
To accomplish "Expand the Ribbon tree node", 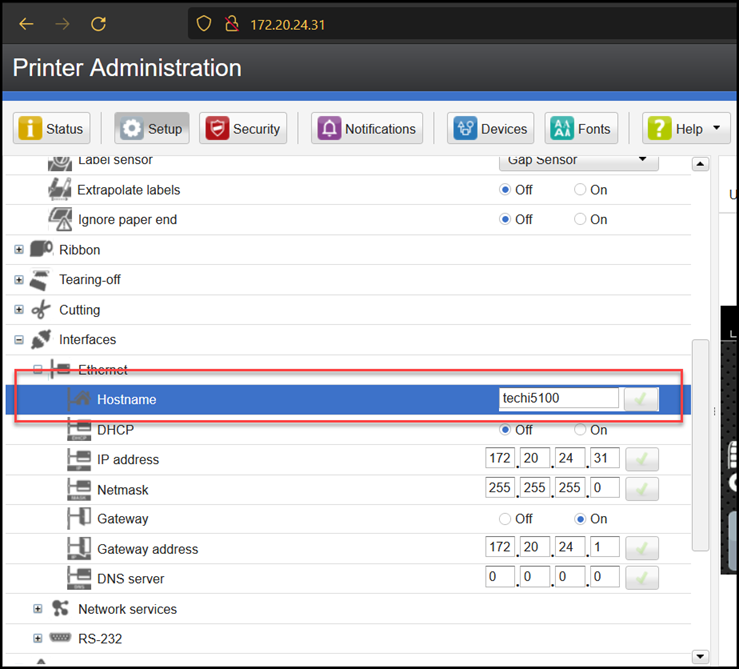I will [19, 250].
